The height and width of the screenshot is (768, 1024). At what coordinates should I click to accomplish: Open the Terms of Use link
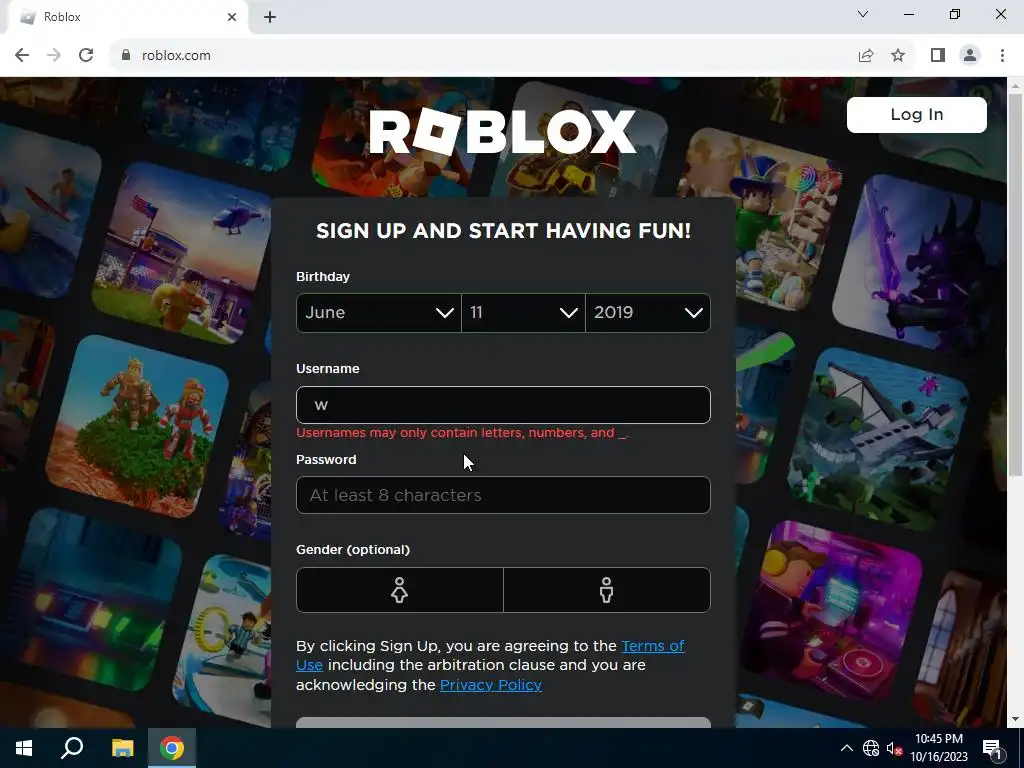tap(652, 646)
